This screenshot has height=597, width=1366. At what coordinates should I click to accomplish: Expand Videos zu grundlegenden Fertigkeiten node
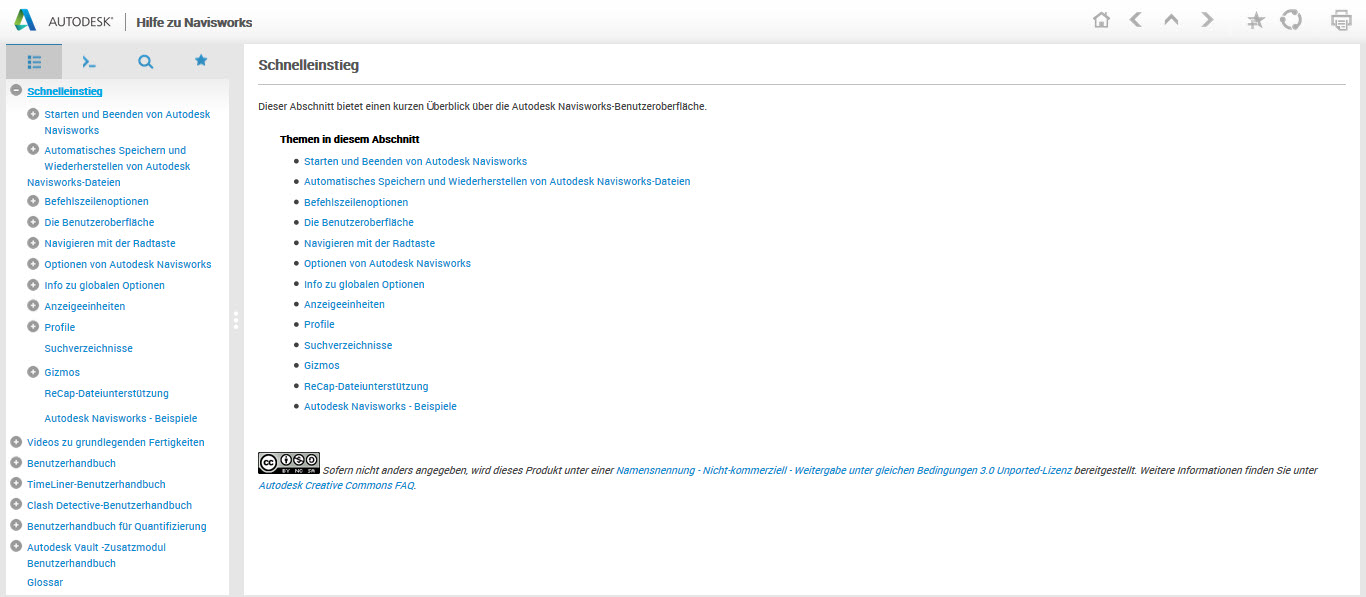pyautogui.click(x=16, y=442)
